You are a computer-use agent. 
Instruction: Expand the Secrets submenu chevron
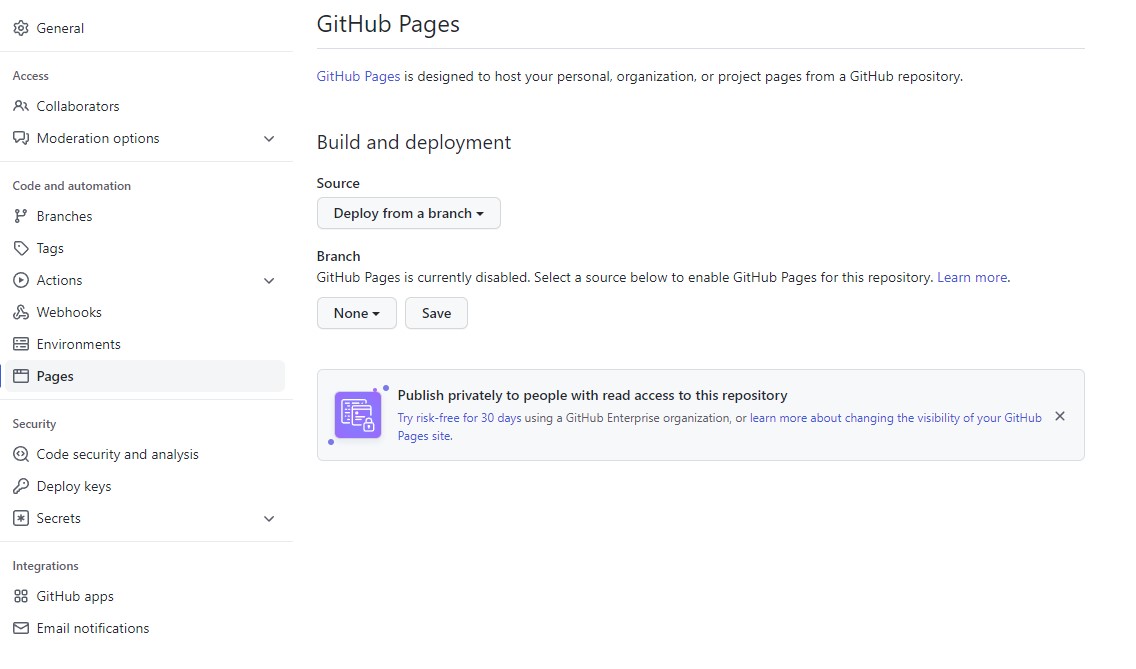269,518
